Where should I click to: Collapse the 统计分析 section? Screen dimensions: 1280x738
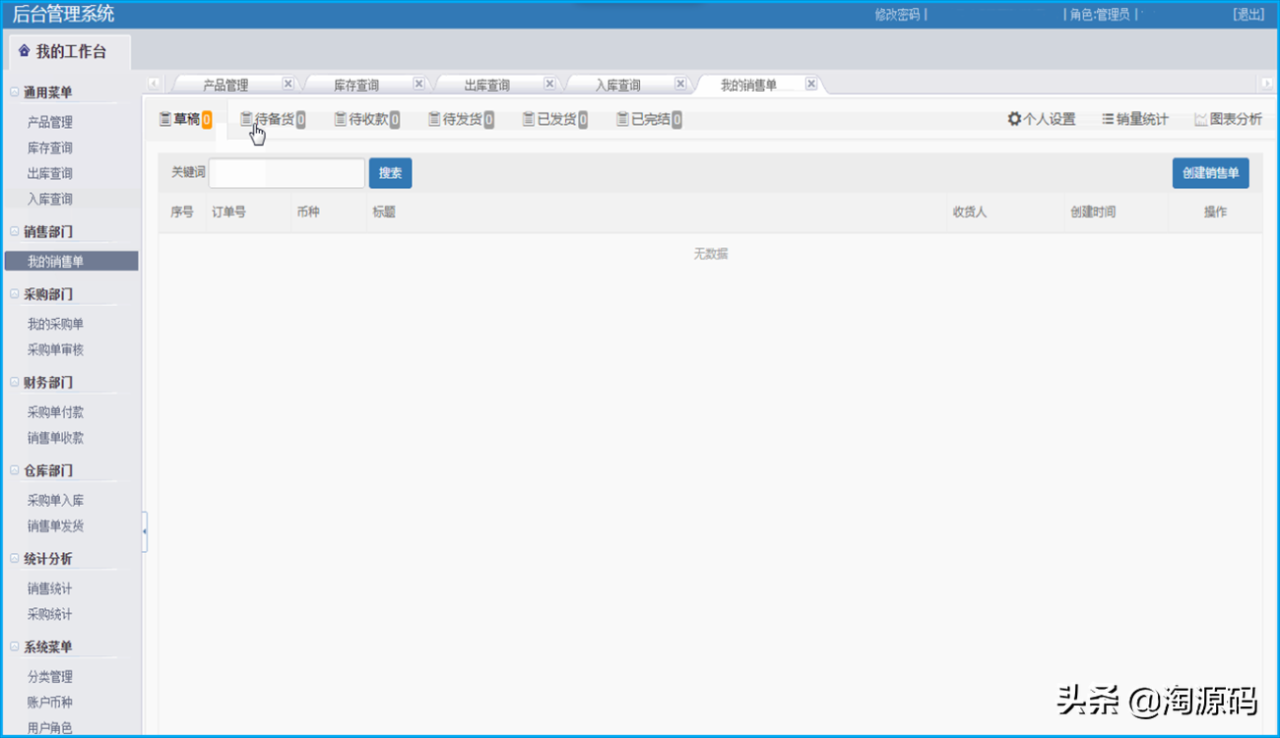[x=15, y=558]
